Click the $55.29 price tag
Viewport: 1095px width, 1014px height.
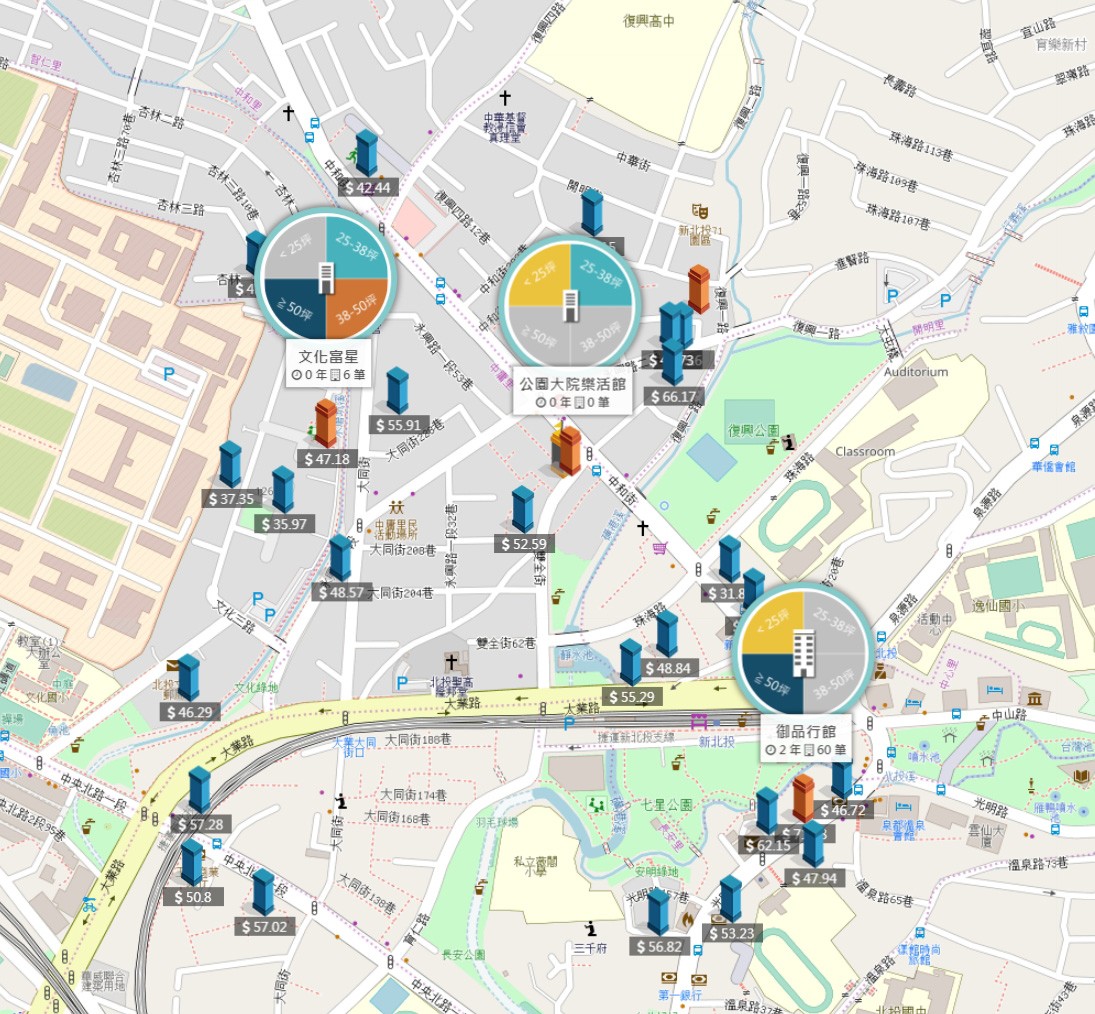pos(632,696)
